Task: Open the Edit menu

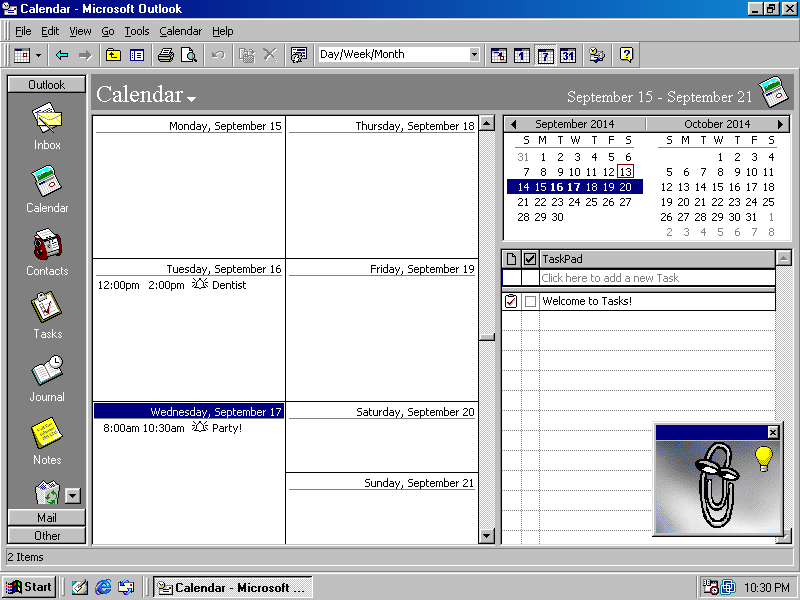Action: (50, 31)
